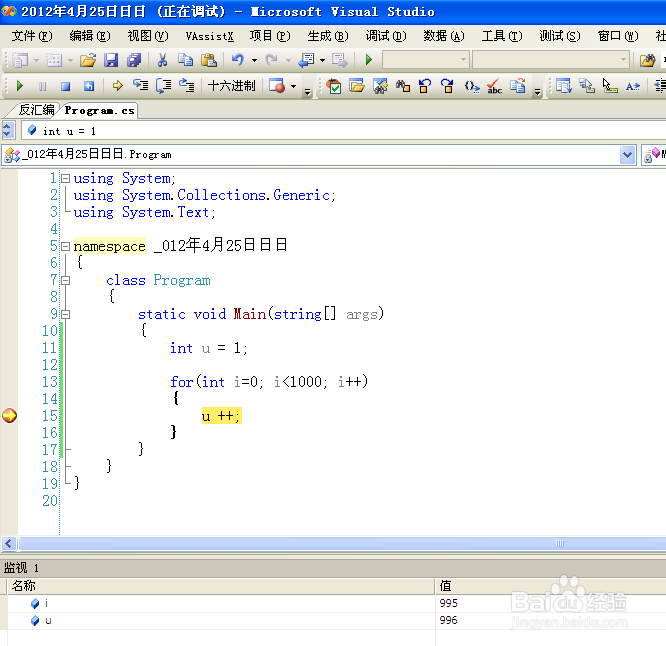Click the 值 column header
This screenshot has width=666, height=646.
(x=550, y=586)
